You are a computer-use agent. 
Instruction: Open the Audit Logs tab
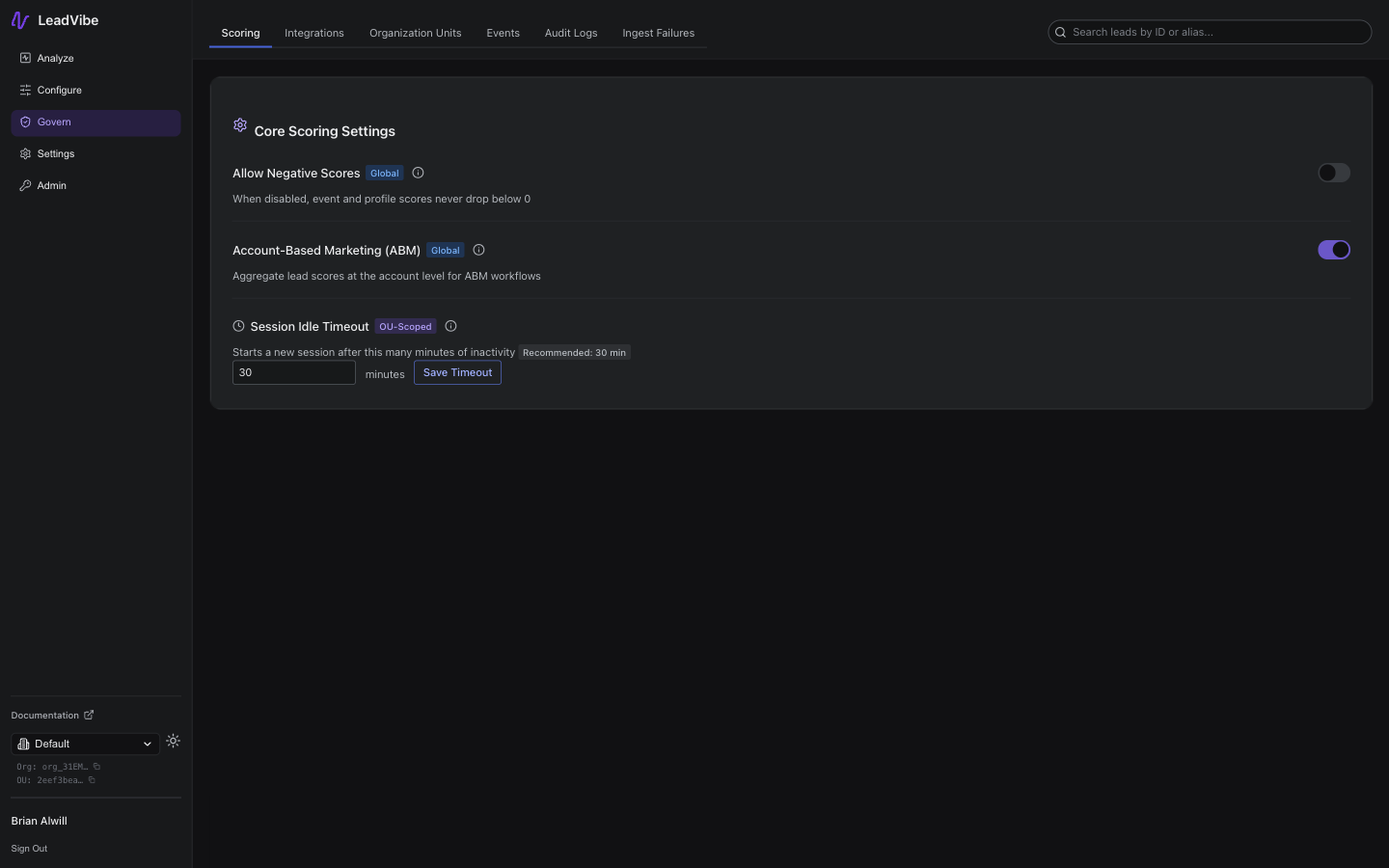click(571, 33)
